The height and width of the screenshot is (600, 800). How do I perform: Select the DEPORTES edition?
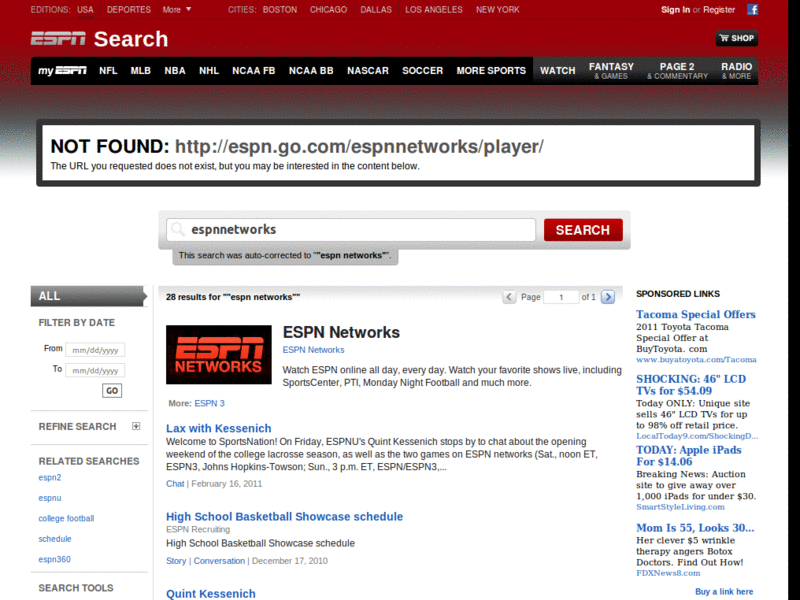129,10
